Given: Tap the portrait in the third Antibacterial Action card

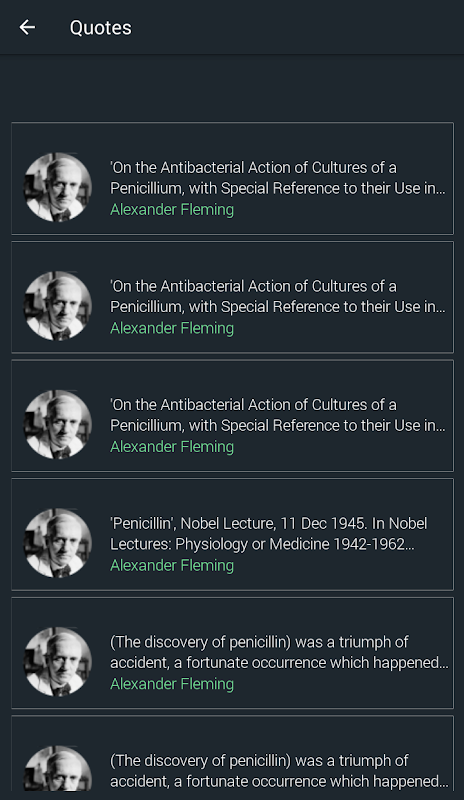Looking at the screenshot, I should [58, 424].
